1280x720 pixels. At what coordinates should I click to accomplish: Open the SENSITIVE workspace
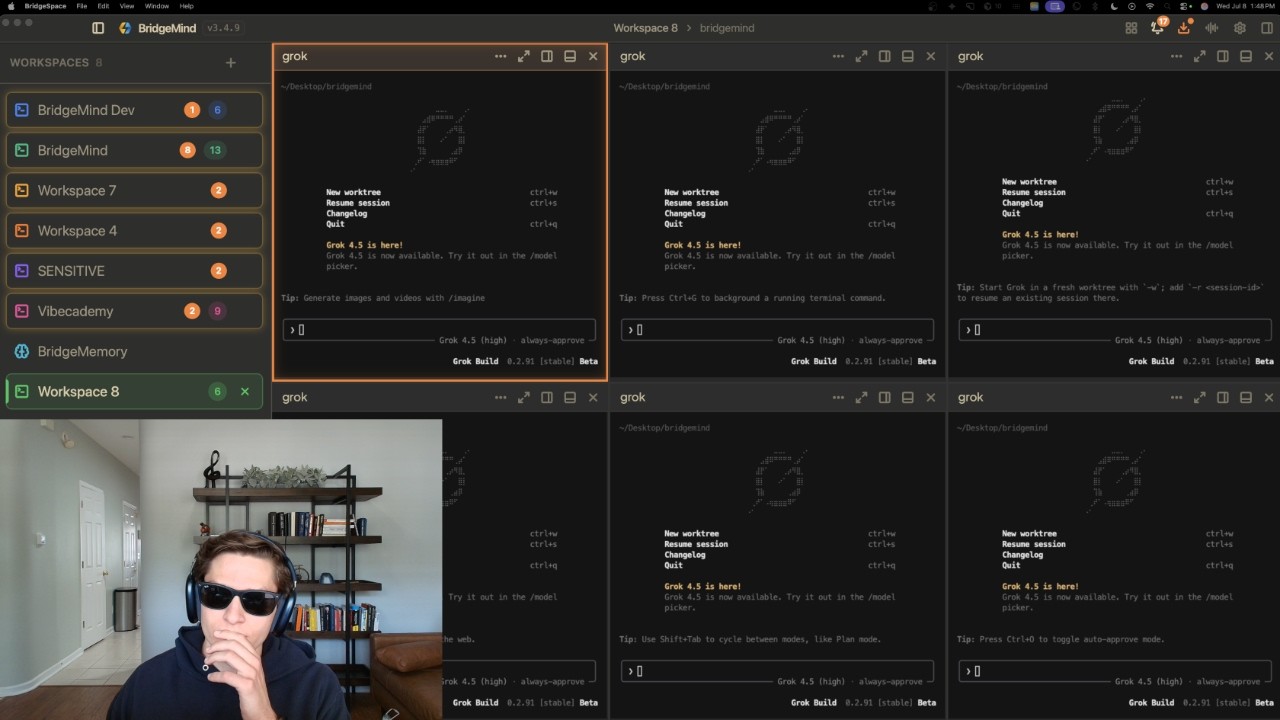pos(134,271)
